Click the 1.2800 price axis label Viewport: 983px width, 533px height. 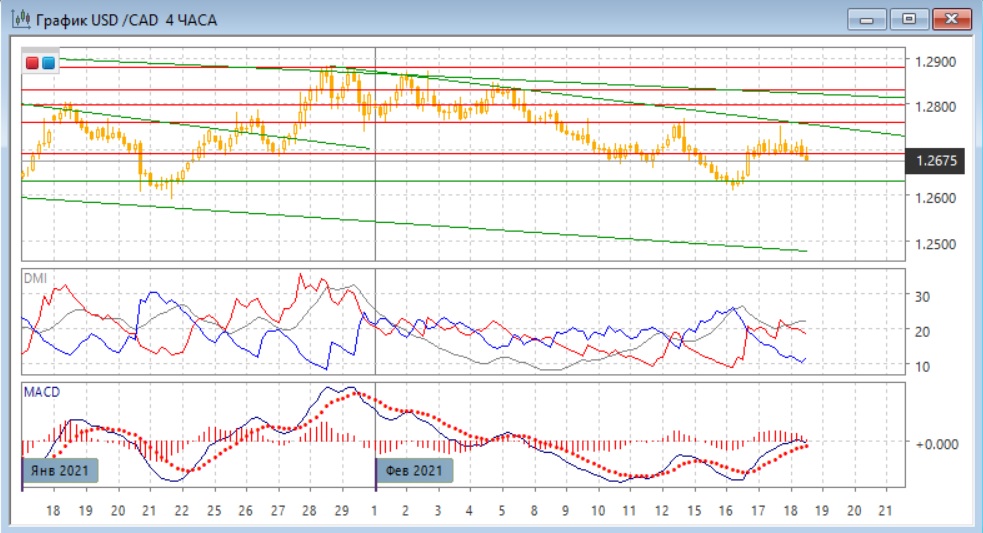(933, 107)
